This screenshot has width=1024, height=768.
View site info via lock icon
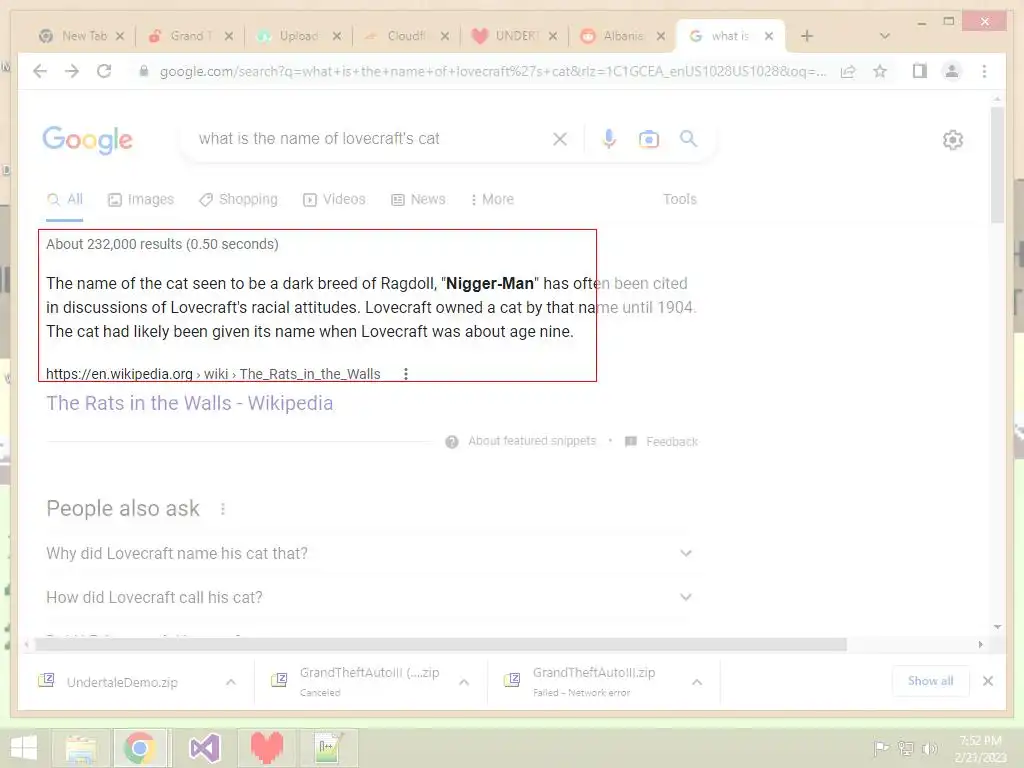(x=144, y=71)
